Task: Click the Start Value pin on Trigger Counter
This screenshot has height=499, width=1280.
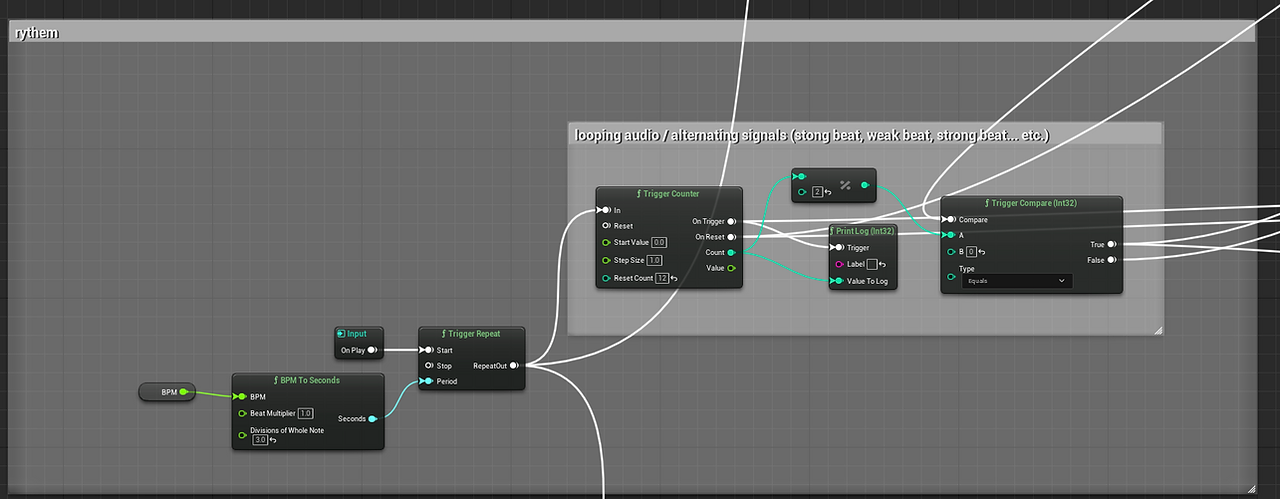Action: 606,242
